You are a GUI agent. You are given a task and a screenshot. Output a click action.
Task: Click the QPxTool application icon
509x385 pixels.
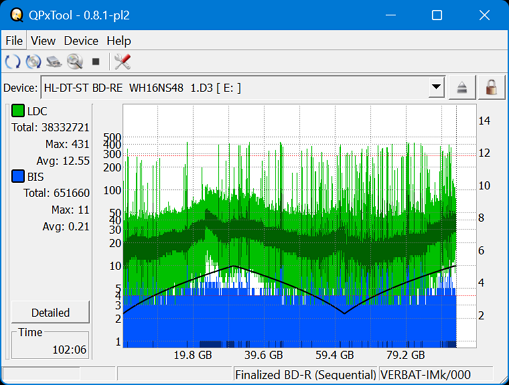coord(16,15)
